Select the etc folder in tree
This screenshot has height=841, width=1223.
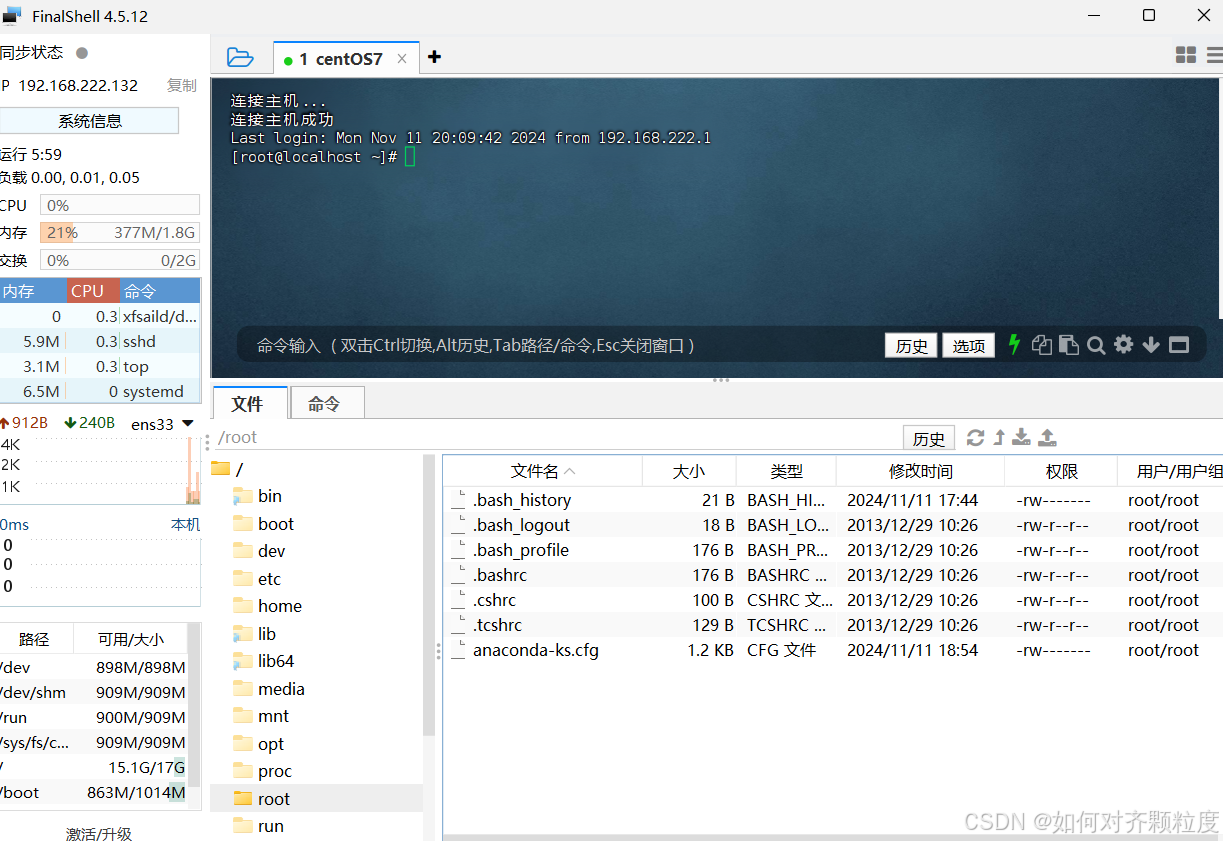point(258,579)
